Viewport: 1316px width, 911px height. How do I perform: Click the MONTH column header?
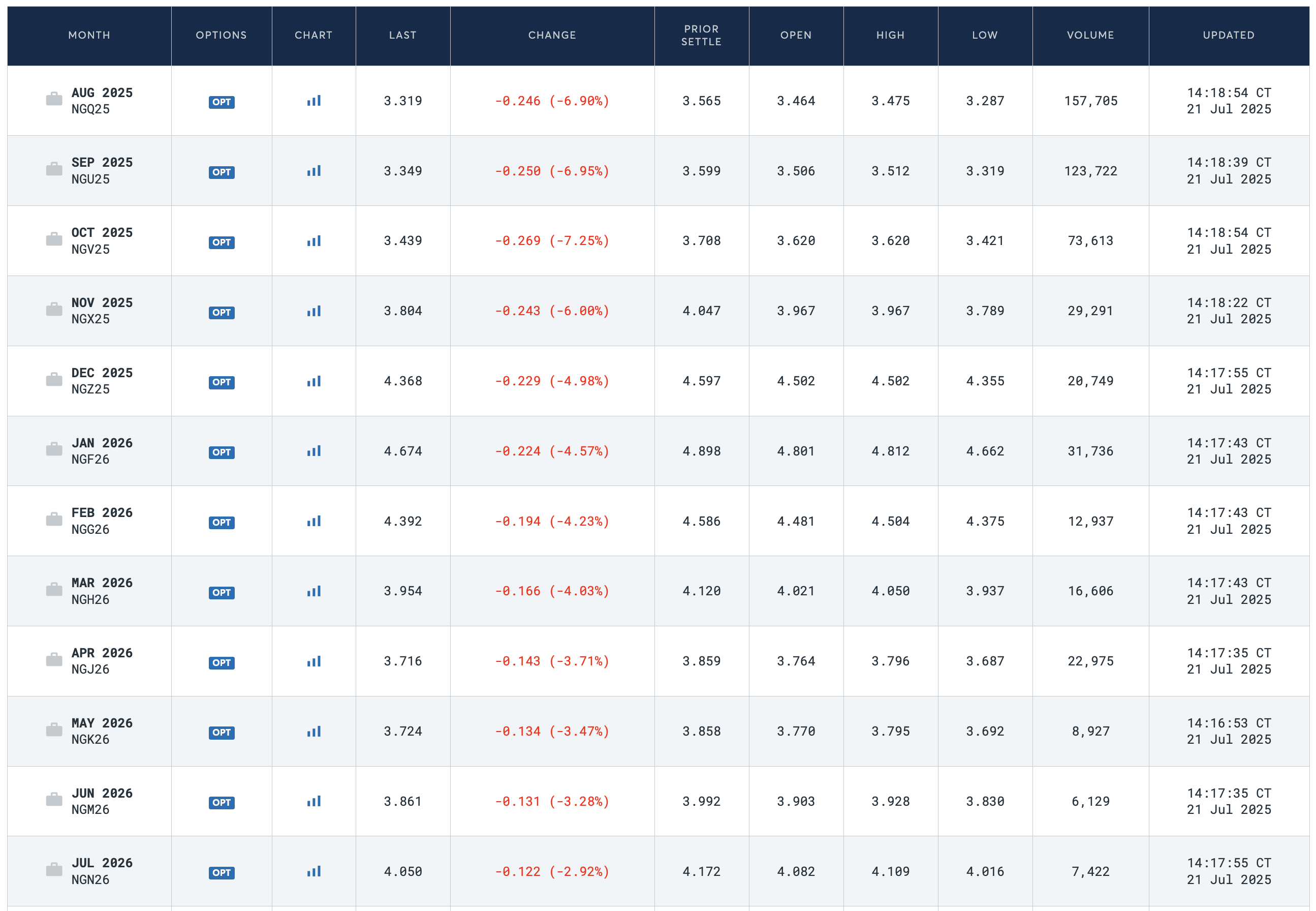[x=89, y=36]
